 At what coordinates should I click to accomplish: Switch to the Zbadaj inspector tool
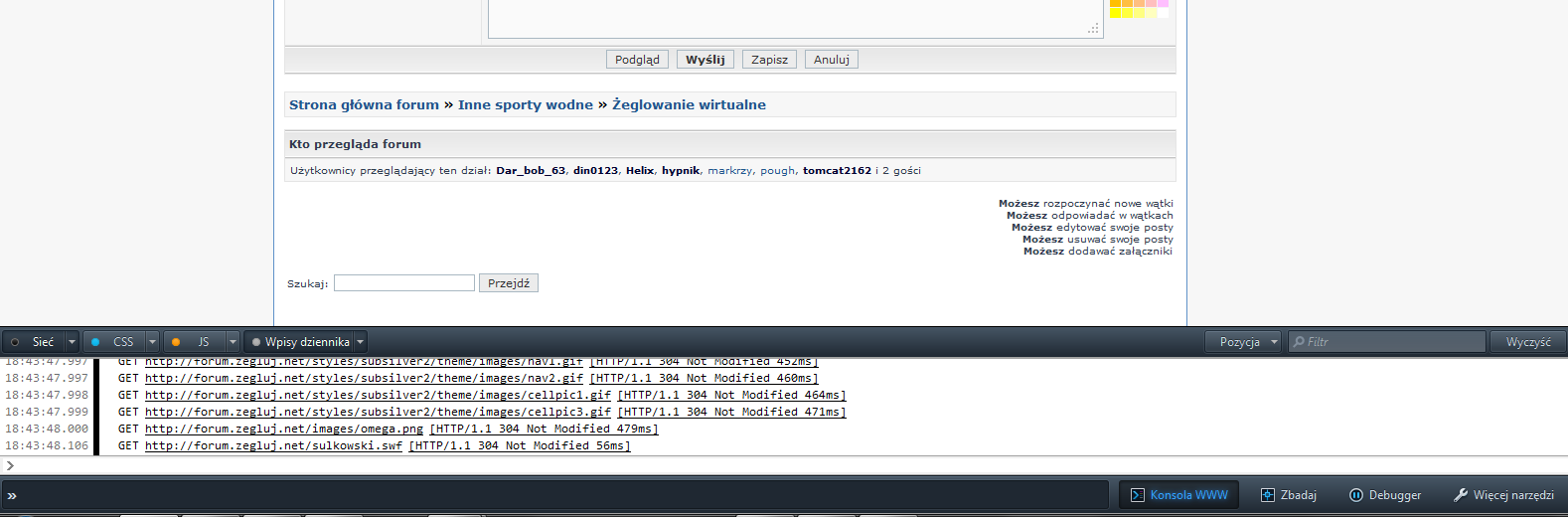(x=1289, y=495)
